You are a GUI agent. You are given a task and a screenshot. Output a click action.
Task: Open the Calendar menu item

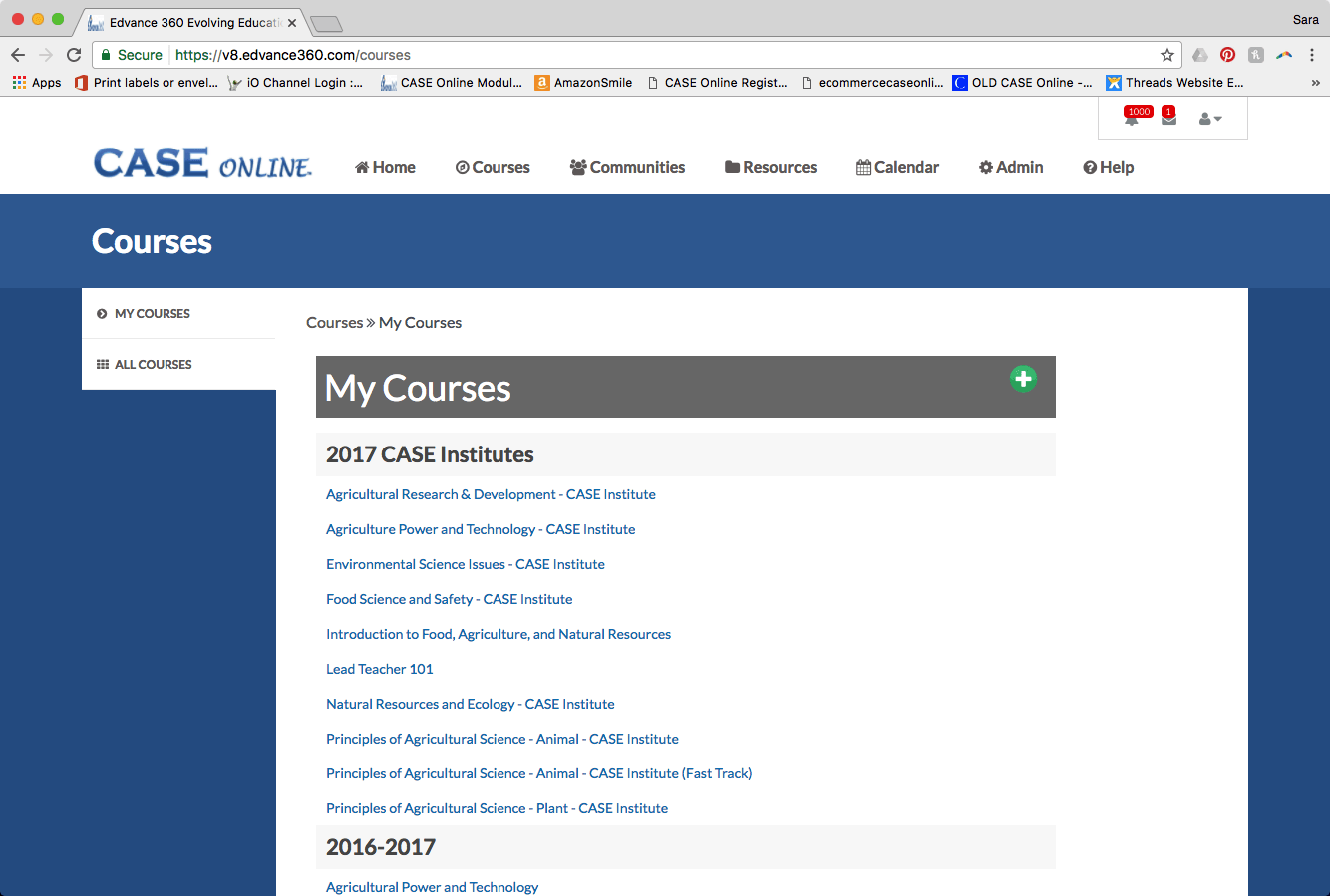897,167
